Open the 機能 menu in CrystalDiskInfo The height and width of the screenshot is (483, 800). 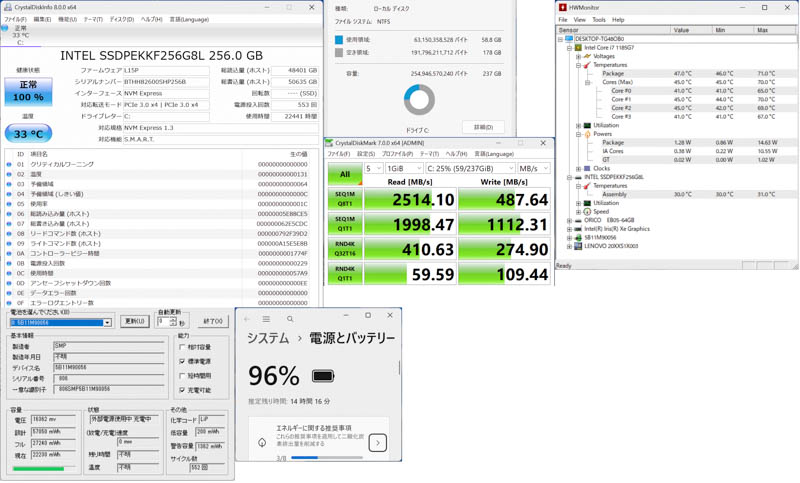pos(67,19)
